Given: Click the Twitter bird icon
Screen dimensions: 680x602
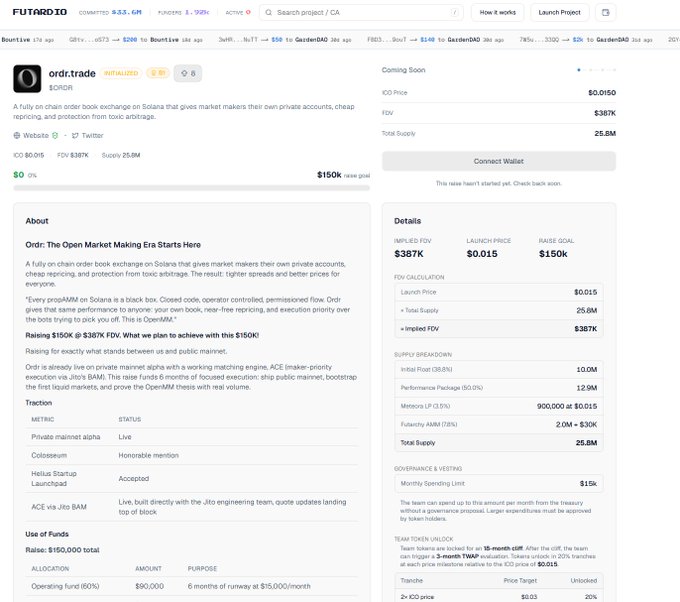Looking at the screenshot, I should point(75,135).
